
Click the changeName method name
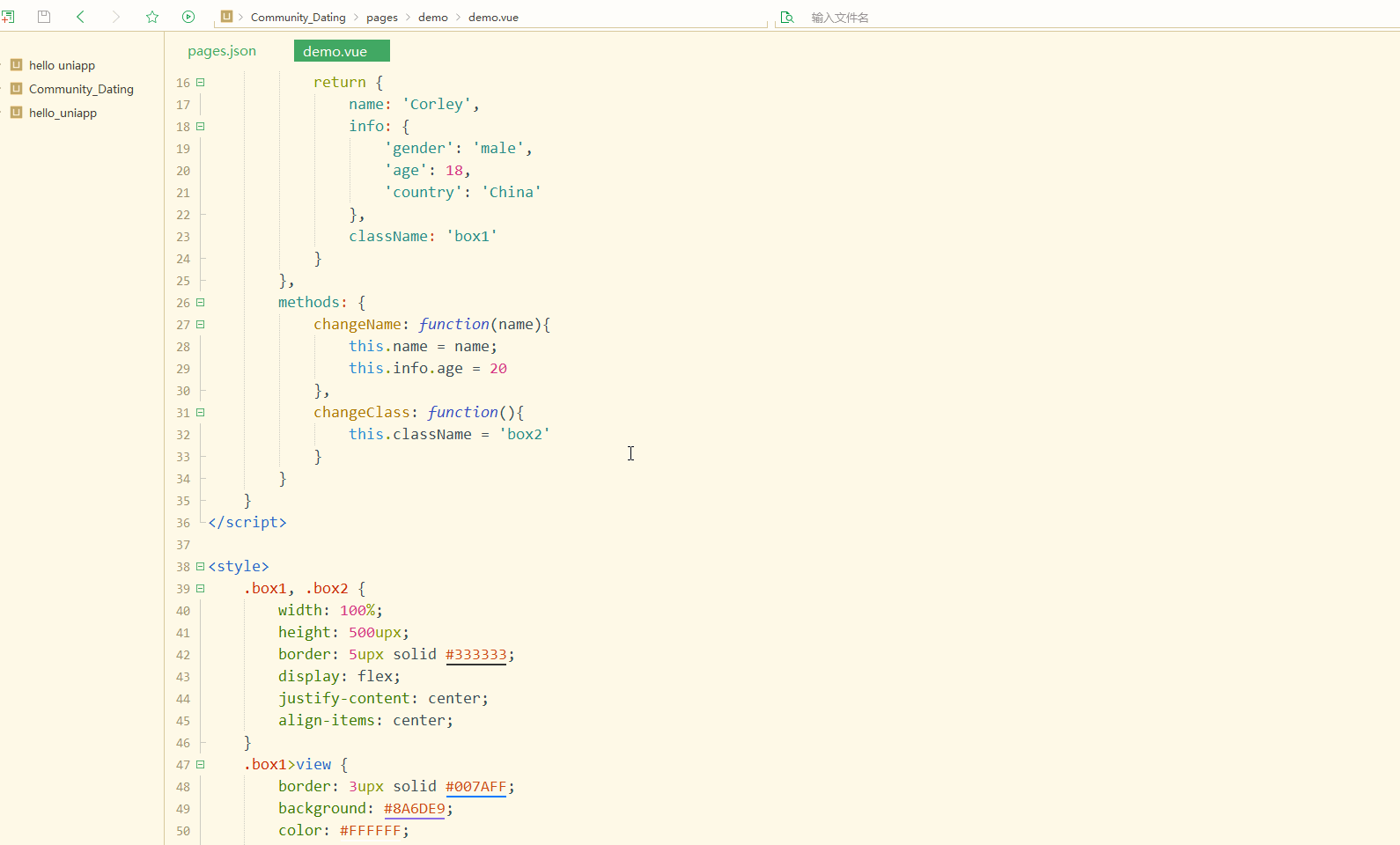click(357, 325)
